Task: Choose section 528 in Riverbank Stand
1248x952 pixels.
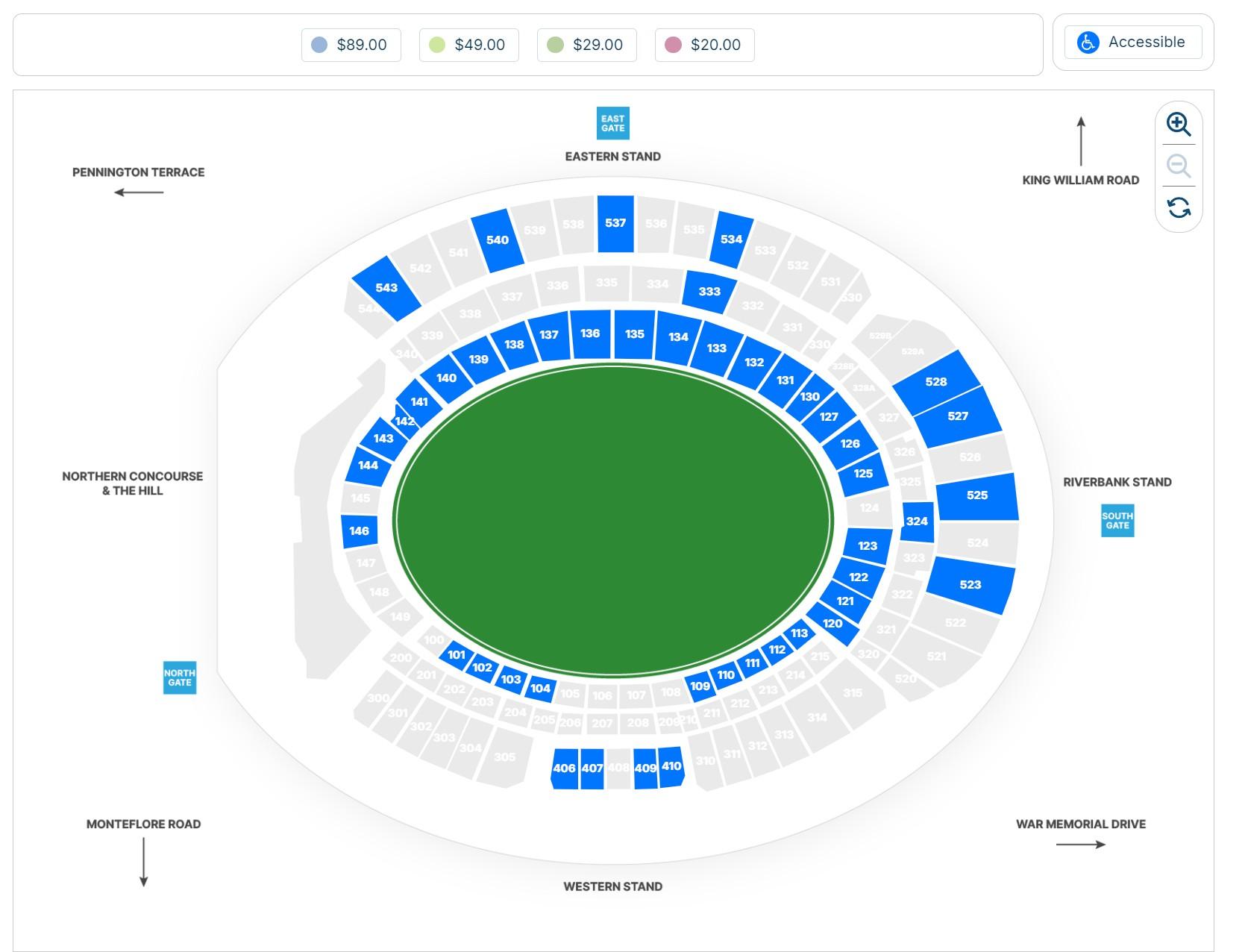Action: pos(936,381)
